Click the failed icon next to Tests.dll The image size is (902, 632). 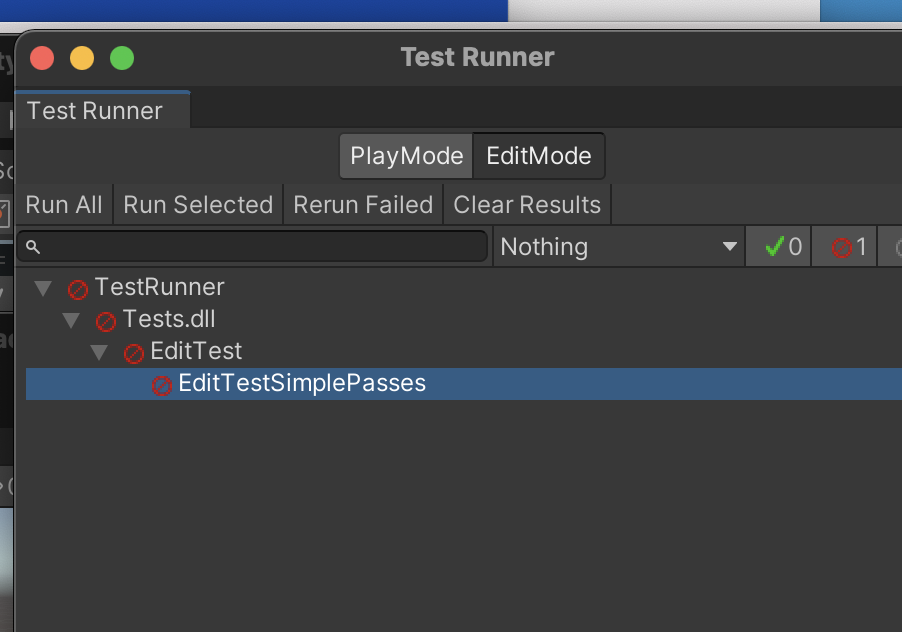(x=106, y=321)
